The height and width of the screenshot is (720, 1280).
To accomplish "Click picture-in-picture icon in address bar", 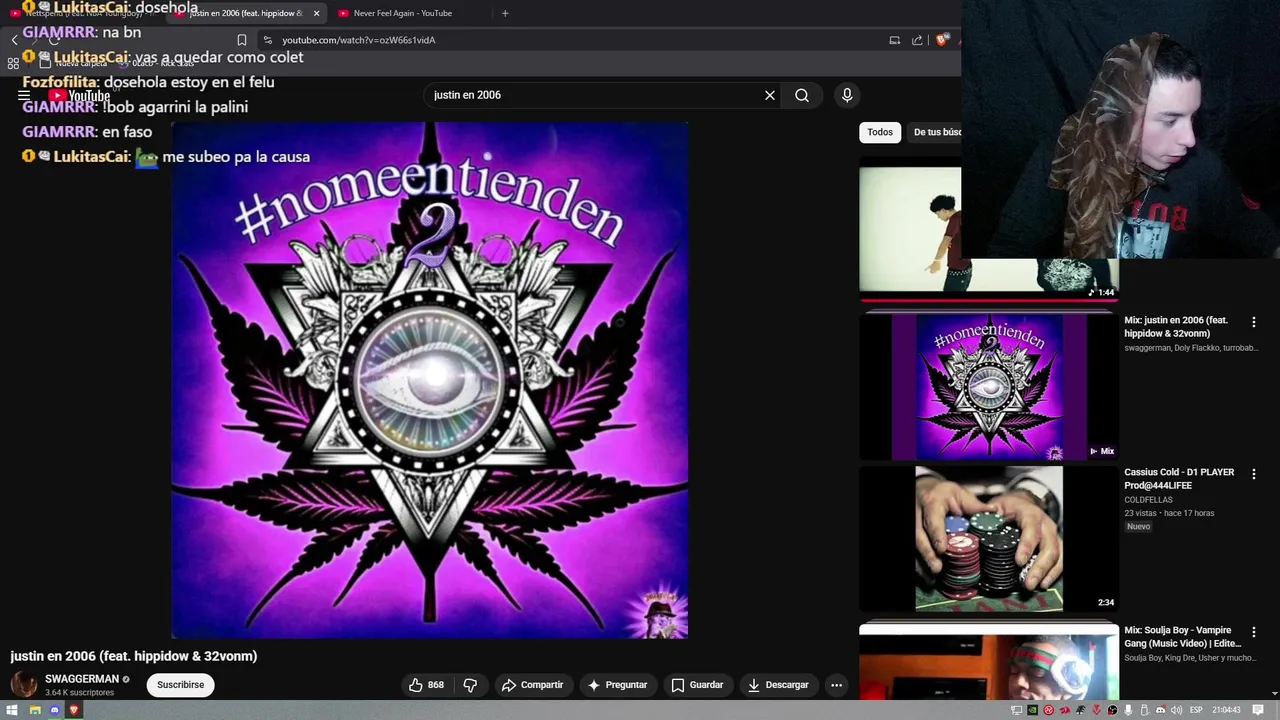I will (x=894, y=40).
